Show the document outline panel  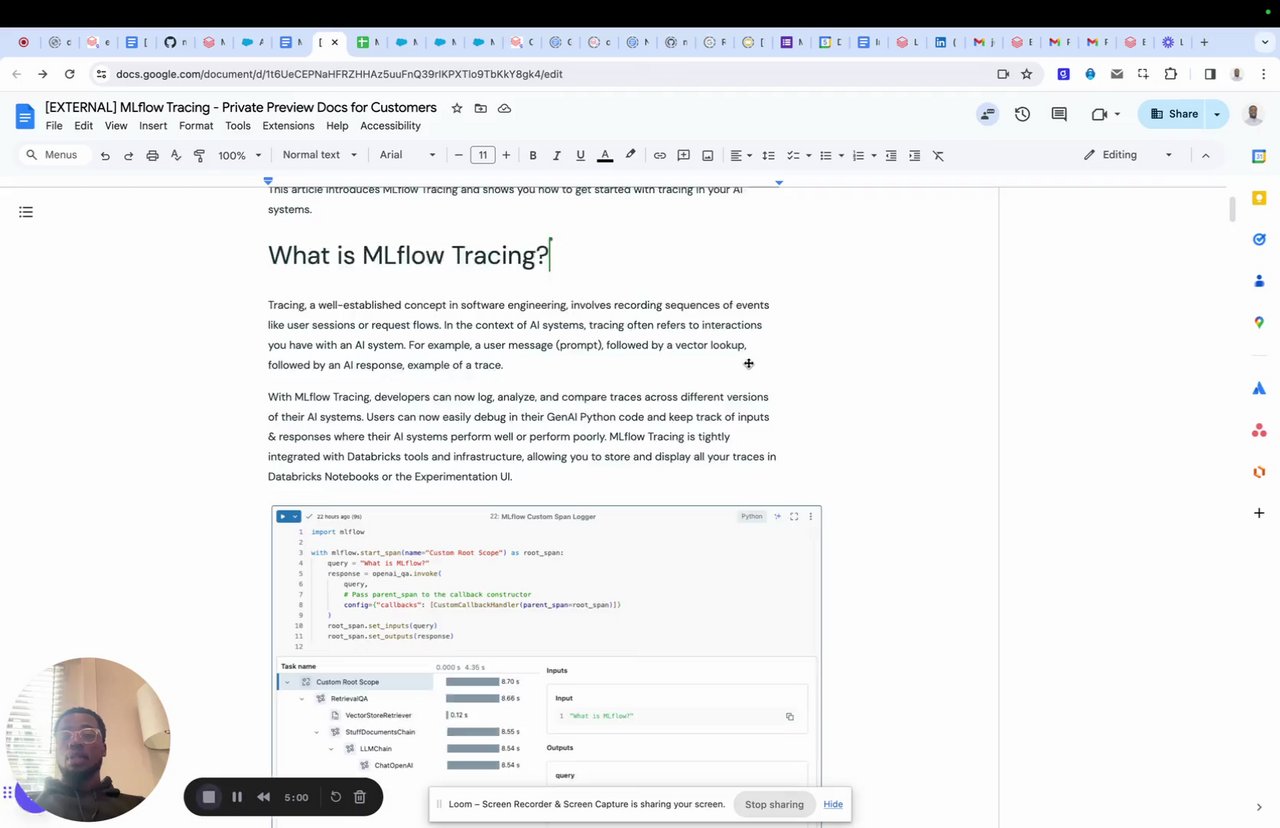click(26, 212)
